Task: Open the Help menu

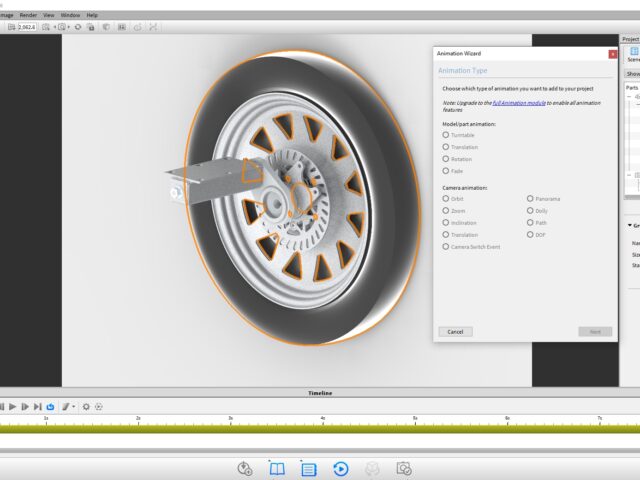Action: [92, 15]
